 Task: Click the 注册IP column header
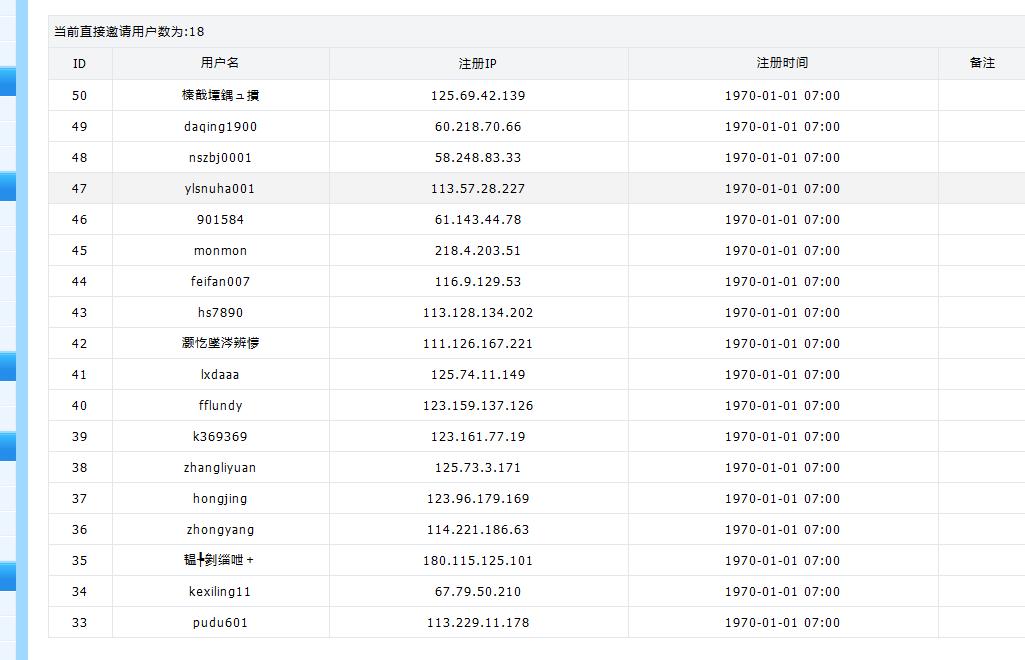pyautogui.click(x=478, y=63)
